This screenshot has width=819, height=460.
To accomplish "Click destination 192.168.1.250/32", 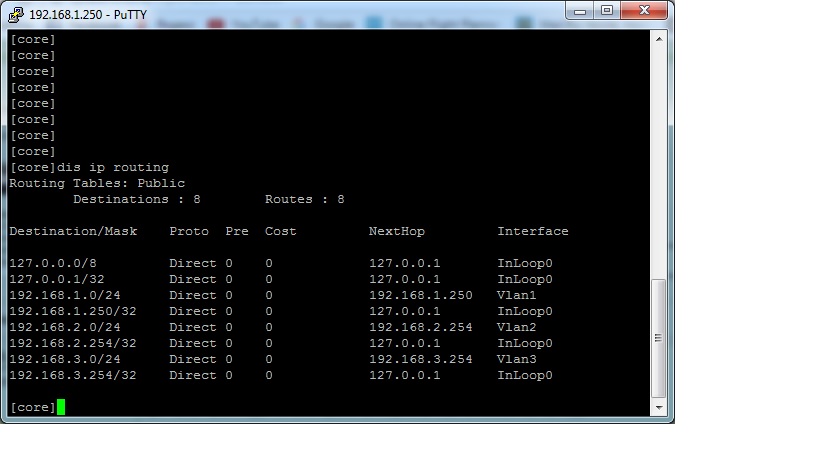I will point(73,311).
